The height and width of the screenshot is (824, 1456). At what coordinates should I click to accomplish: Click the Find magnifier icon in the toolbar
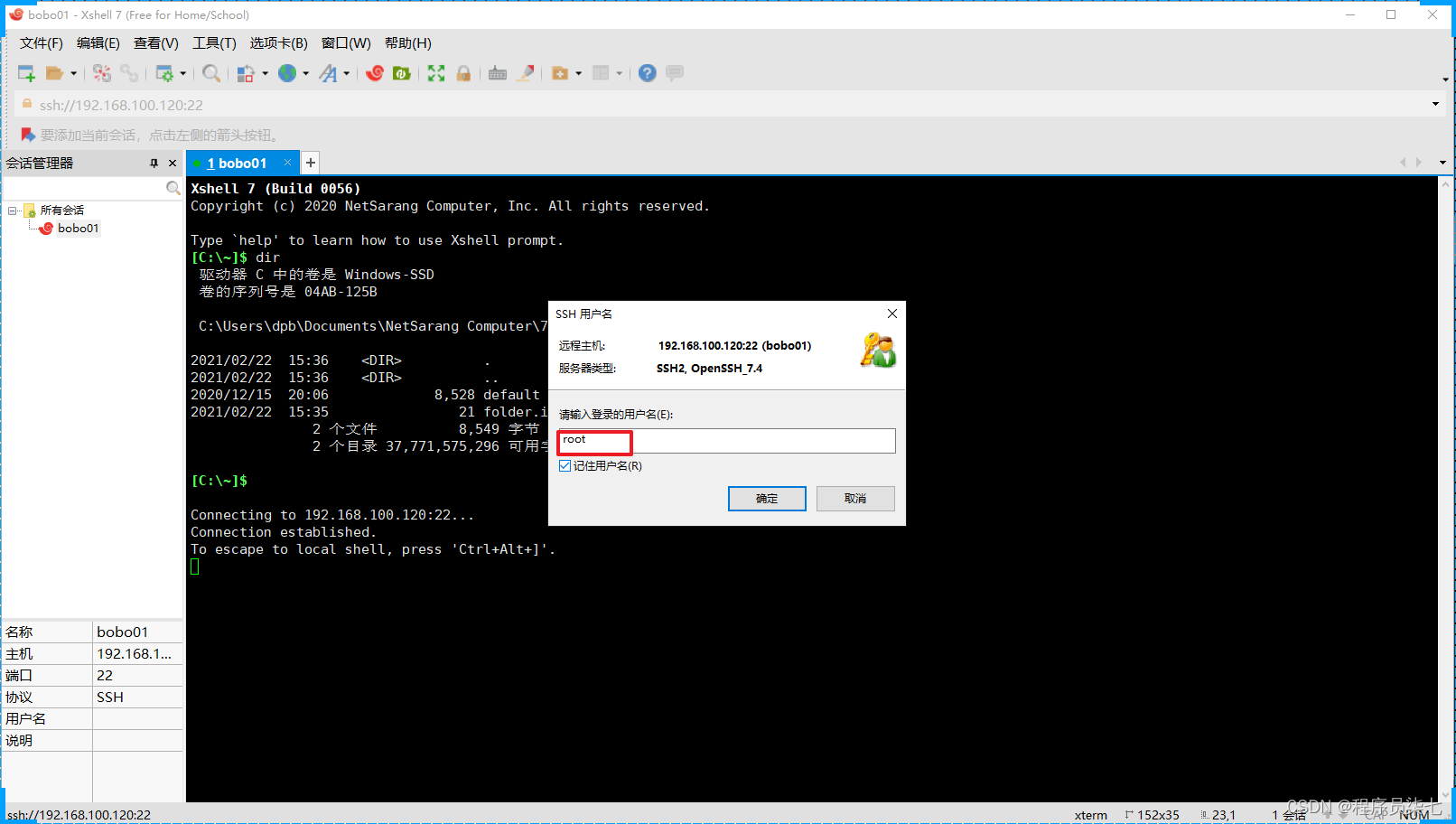(211, 73)
